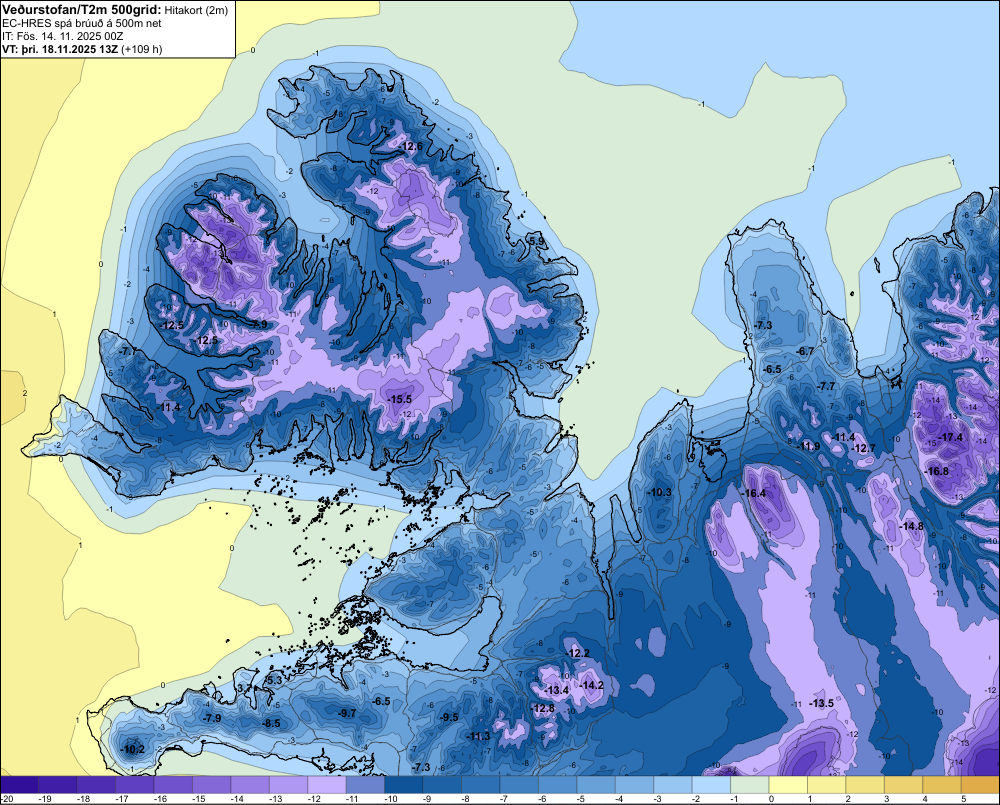Screen dimensions: 1000x805
Task: Pick the light yellow legend swatch at 0
Action: point(788,785)
